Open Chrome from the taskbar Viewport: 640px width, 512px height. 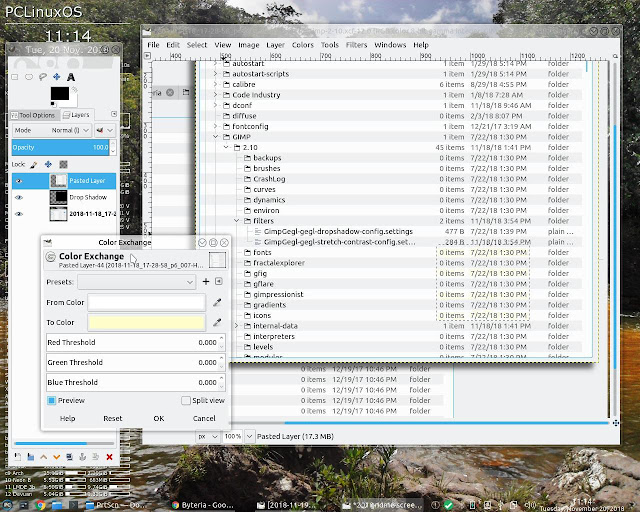tap(40, 505)
